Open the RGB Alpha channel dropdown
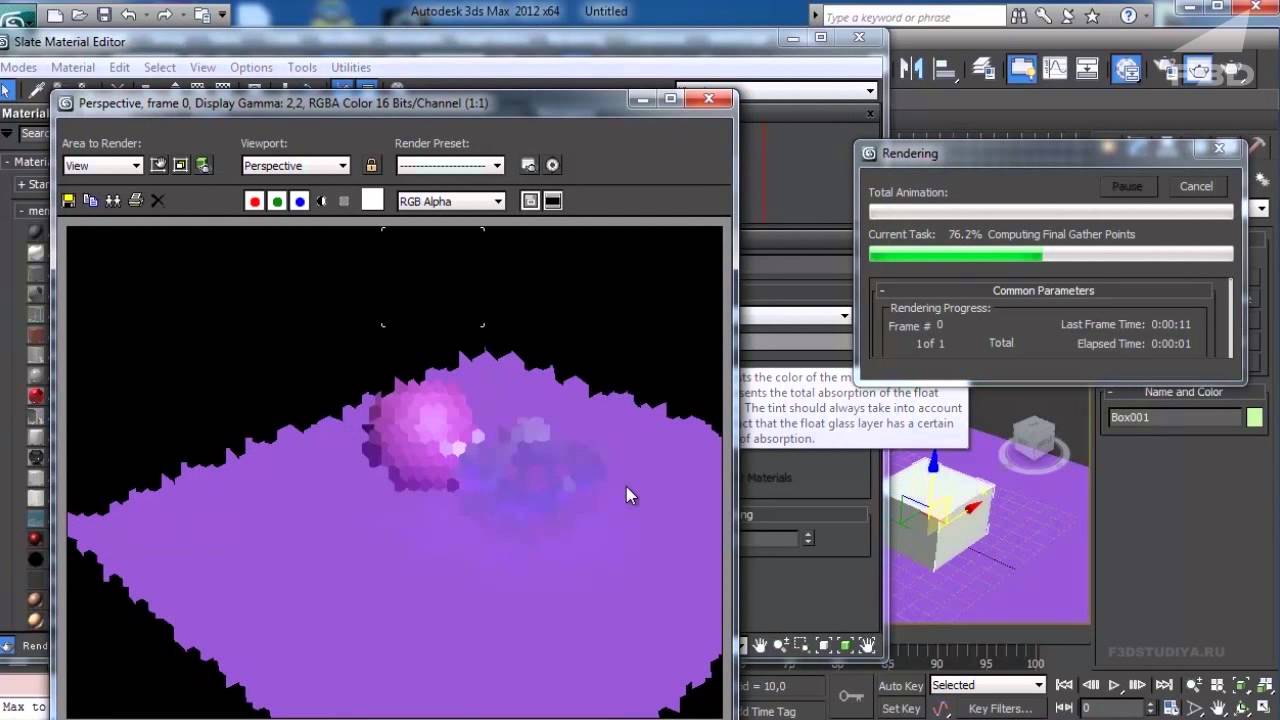Image resolution: width=1280 pixels, height=720 pixels. tap(451, 201)
